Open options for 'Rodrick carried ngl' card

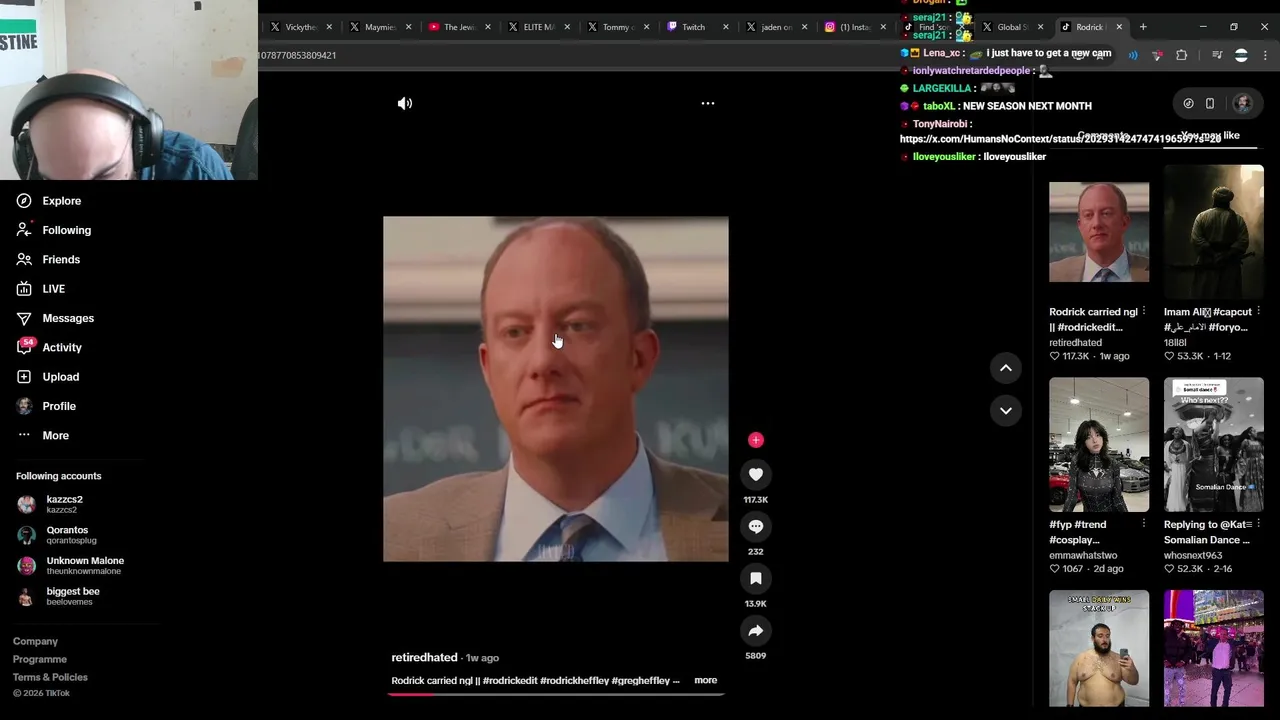(x=1144, y=311)
